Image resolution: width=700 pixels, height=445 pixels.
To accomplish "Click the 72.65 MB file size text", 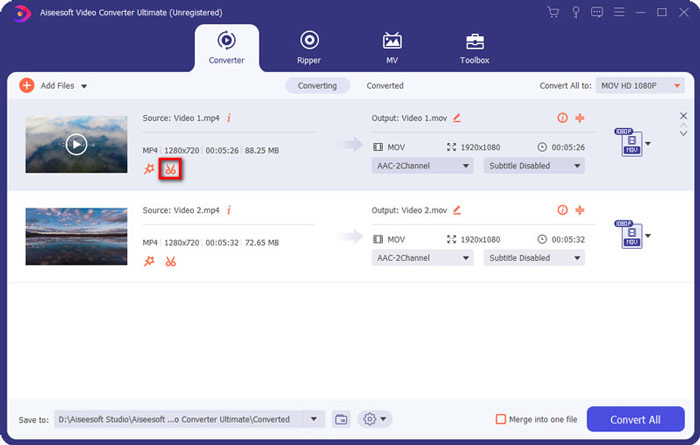I will pos(262,242).
